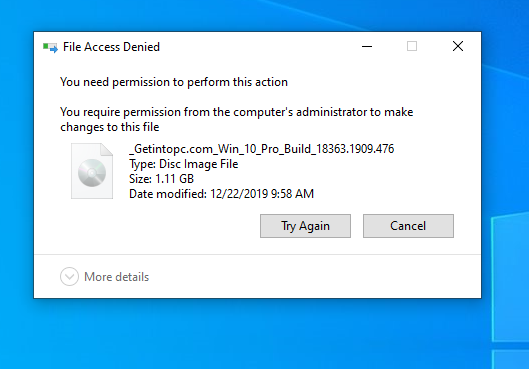The width and height of the screenshot is (529, 369).
Task: Close the File Access Denied dialog
Action: tap(458, 46)
